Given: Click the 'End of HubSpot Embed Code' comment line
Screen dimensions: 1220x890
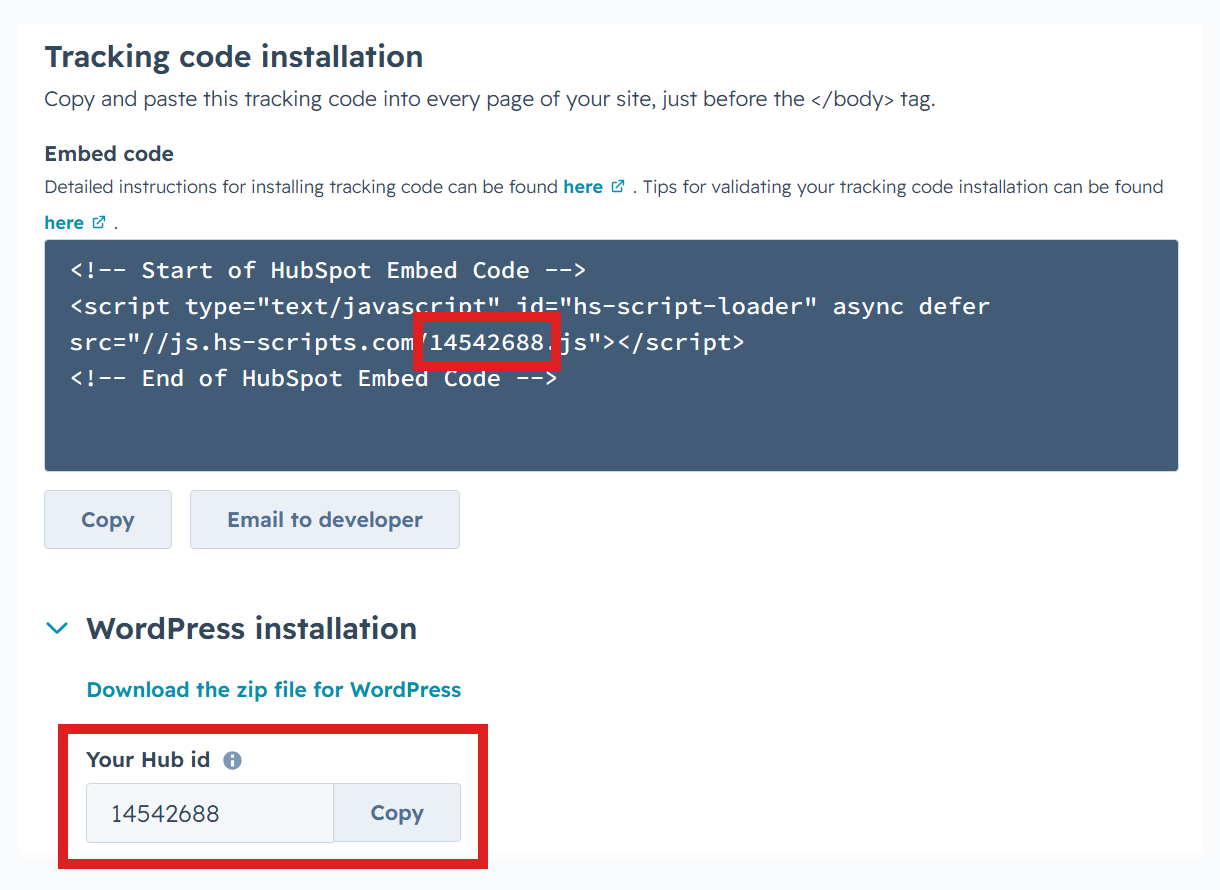Looking at the screenshot, I should (x=313, y=378).
